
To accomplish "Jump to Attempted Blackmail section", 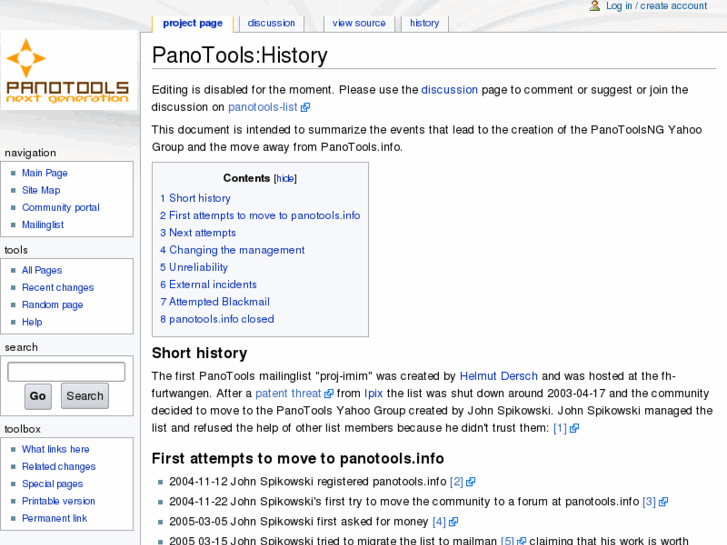I will pyautogui.click(x=215, y=302).
